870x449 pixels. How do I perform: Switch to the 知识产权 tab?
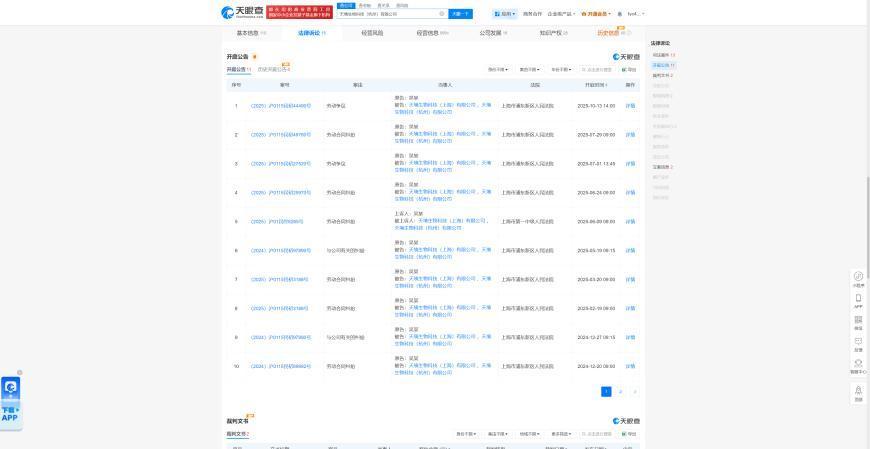553,33
